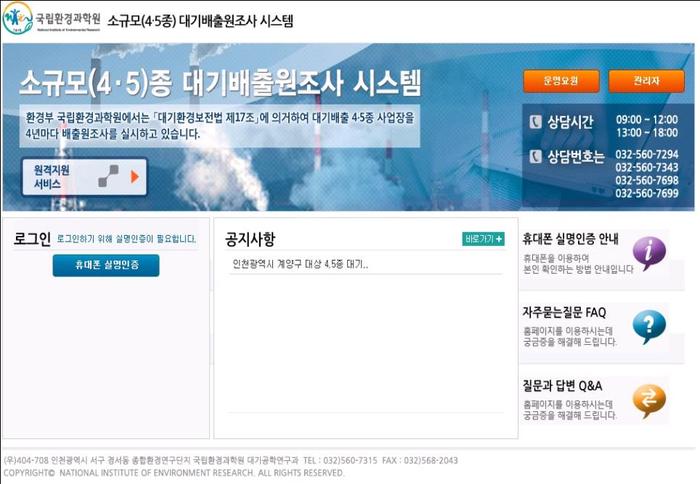Click the 국립환경과학원 logo emblem
Image resolution: width=700 pixels, height=484 pixels.
click(17, 19)
